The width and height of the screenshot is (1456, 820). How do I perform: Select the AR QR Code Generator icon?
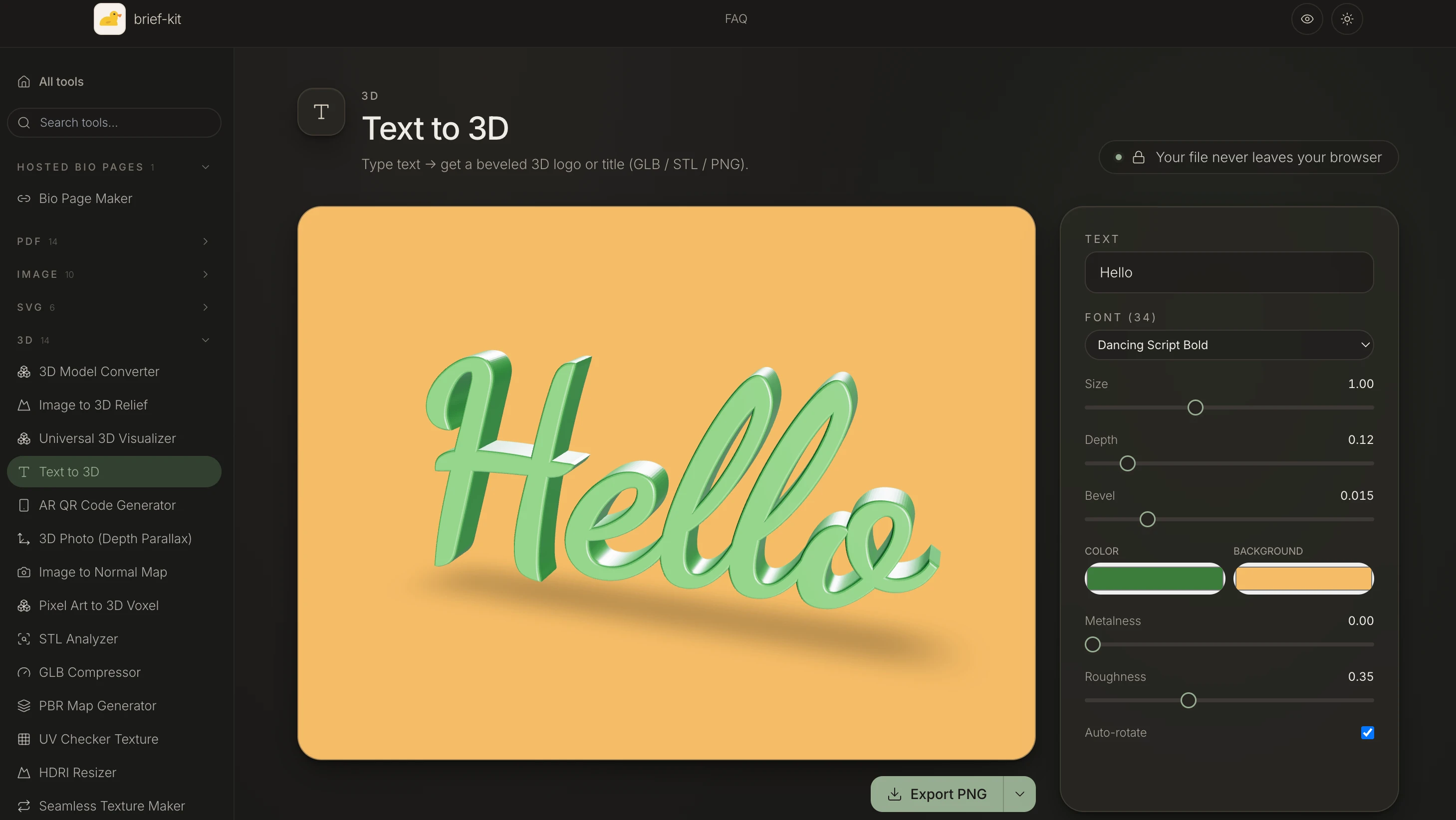tap(24, 505)
